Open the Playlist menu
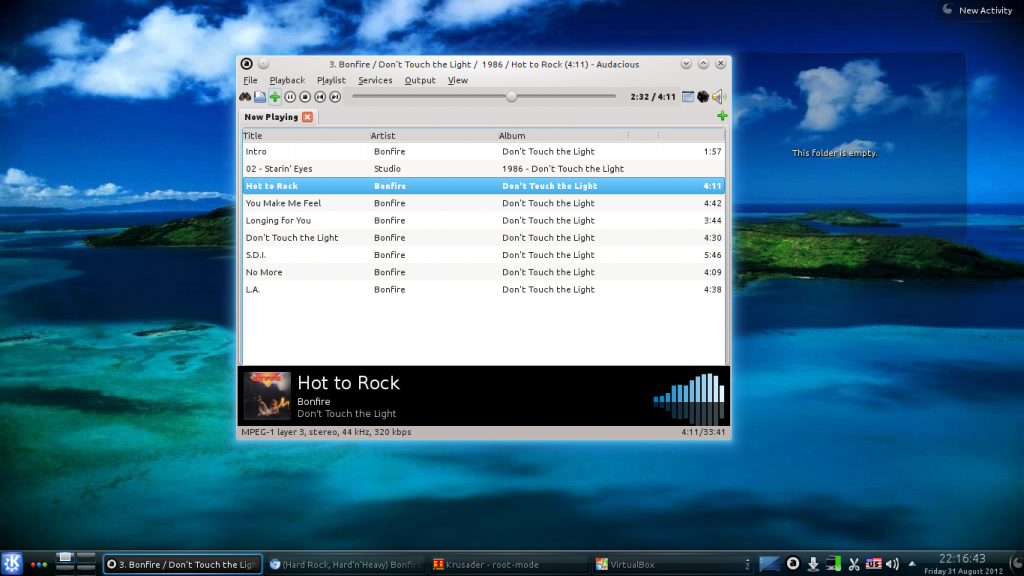Screen dimensions: 1024x576 tap(331, 80)
